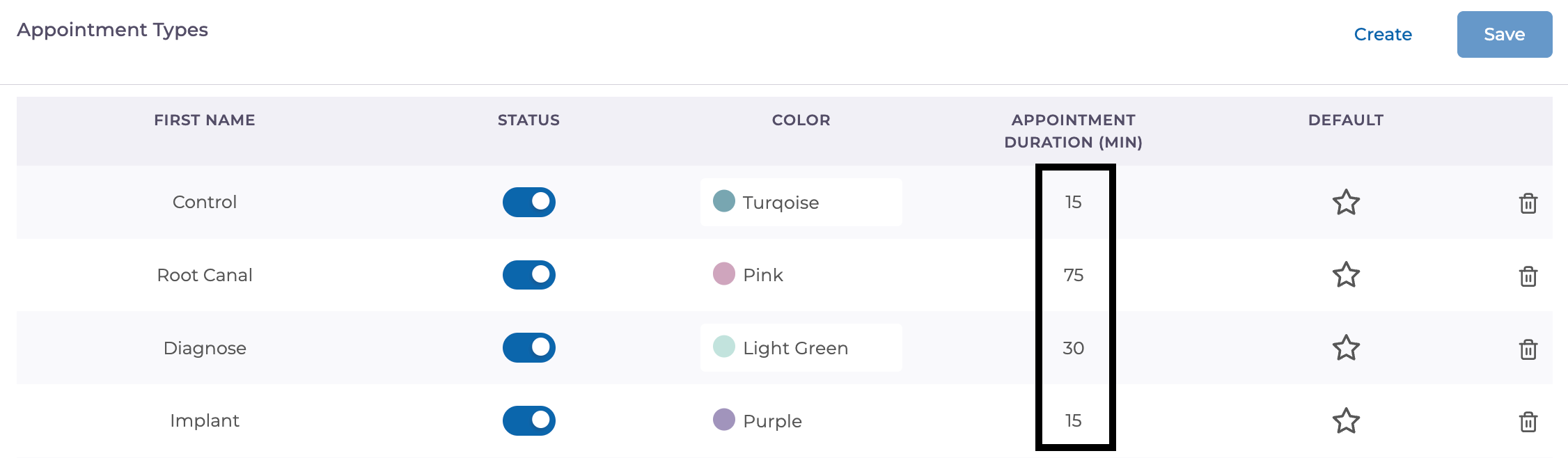Viewport: 1568px width, 458px height.
Task: Delete the Control appointment type
Action: (1528, 203)
